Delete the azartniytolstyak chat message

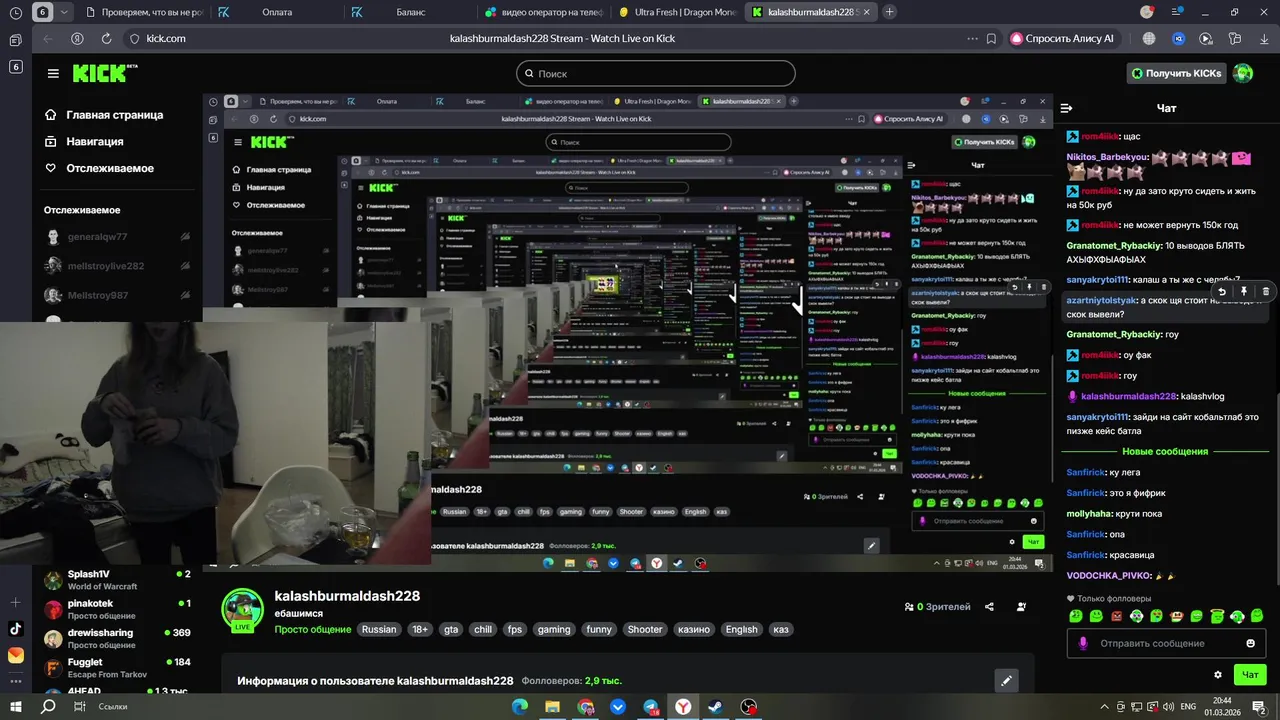pyautogui.click(x=1265, y=292)
